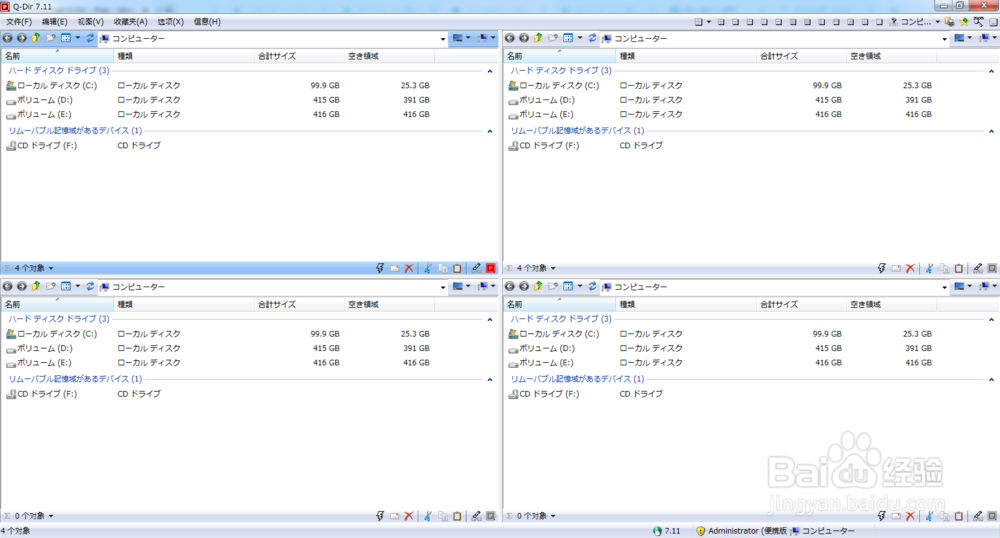This screenshot has height=538, width=1000.
Task: Open the address bar dropdown in bottom-right pane
Action: click(945, 287)
